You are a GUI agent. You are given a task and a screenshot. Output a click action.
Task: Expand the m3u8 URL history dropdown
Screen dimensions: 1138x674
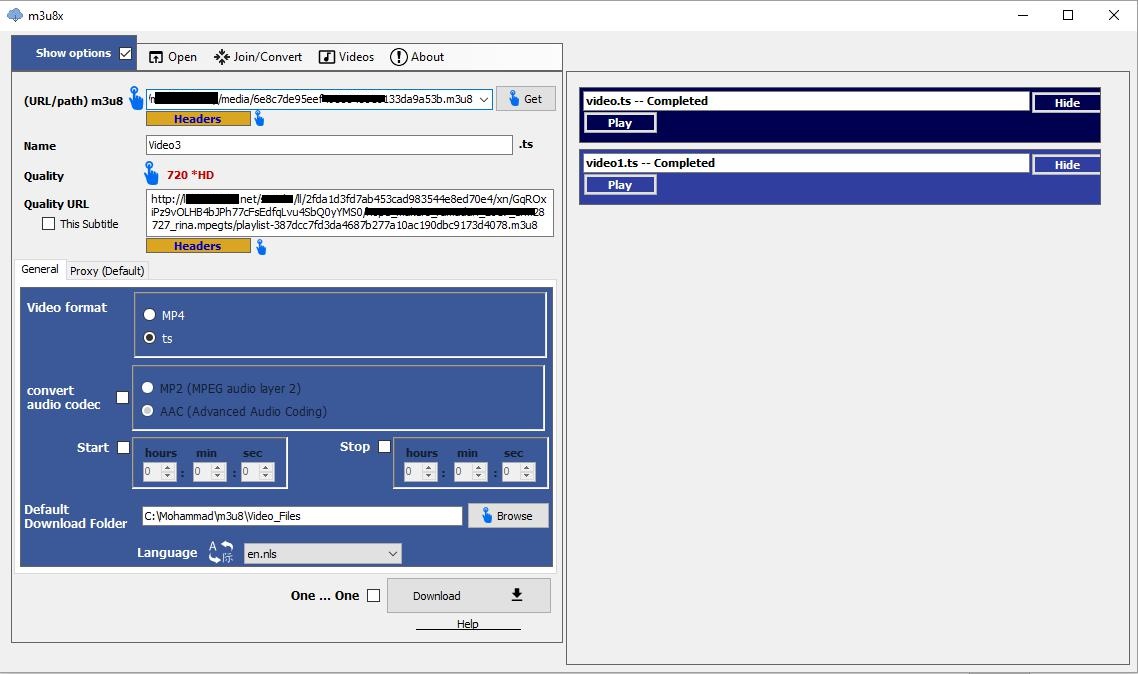click(484, 99)
